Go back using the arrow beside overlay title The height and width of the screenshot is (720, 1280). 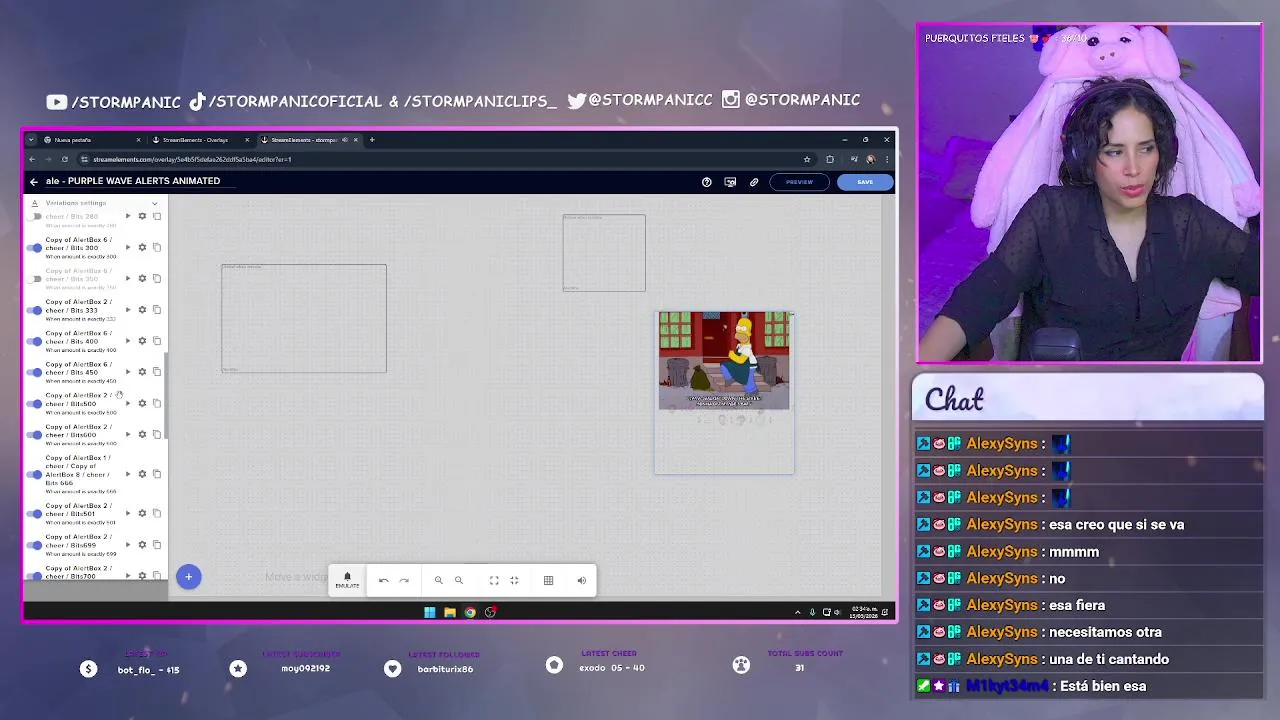(33, 181)
